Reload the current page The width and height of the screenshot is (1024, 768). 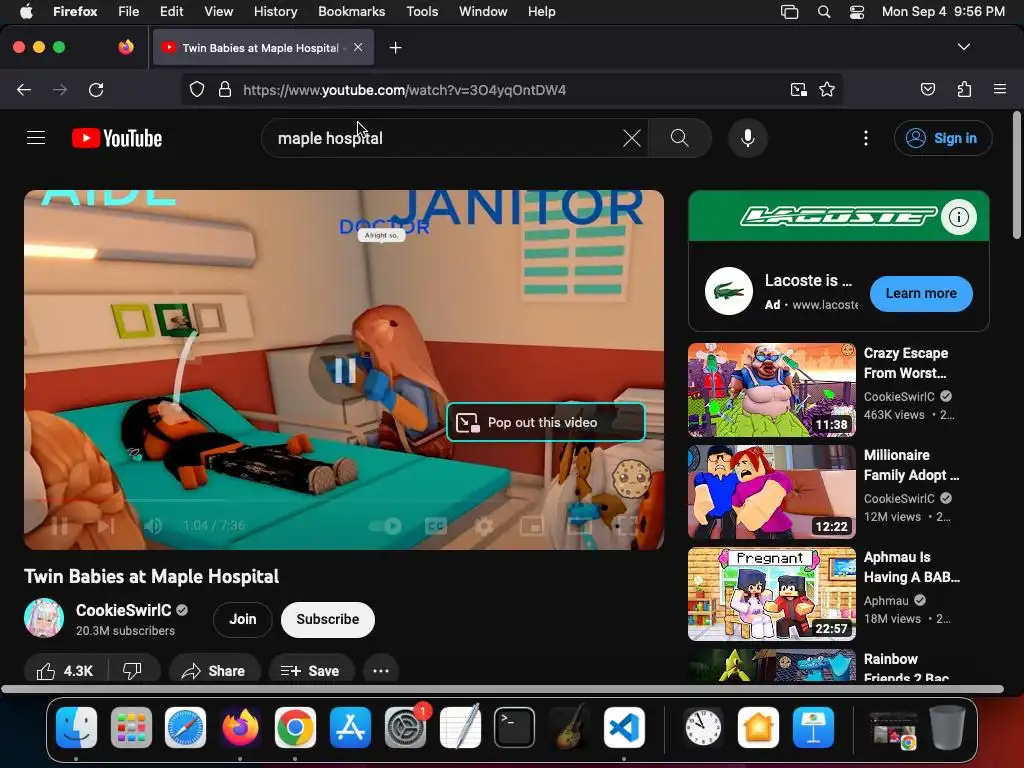[x=96, y=90]
